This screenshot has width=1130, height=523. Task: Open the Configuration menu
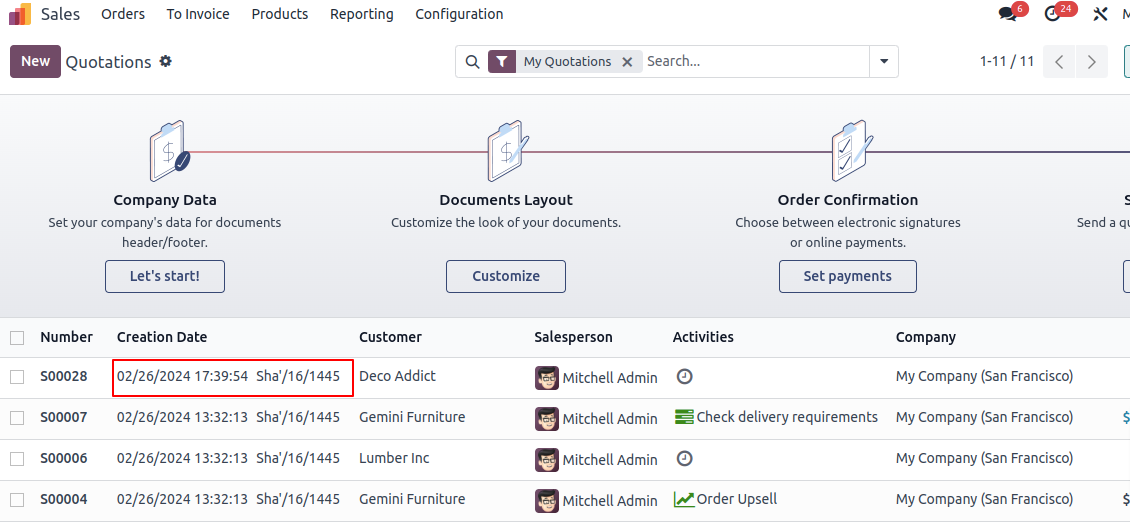pos(459,14)
